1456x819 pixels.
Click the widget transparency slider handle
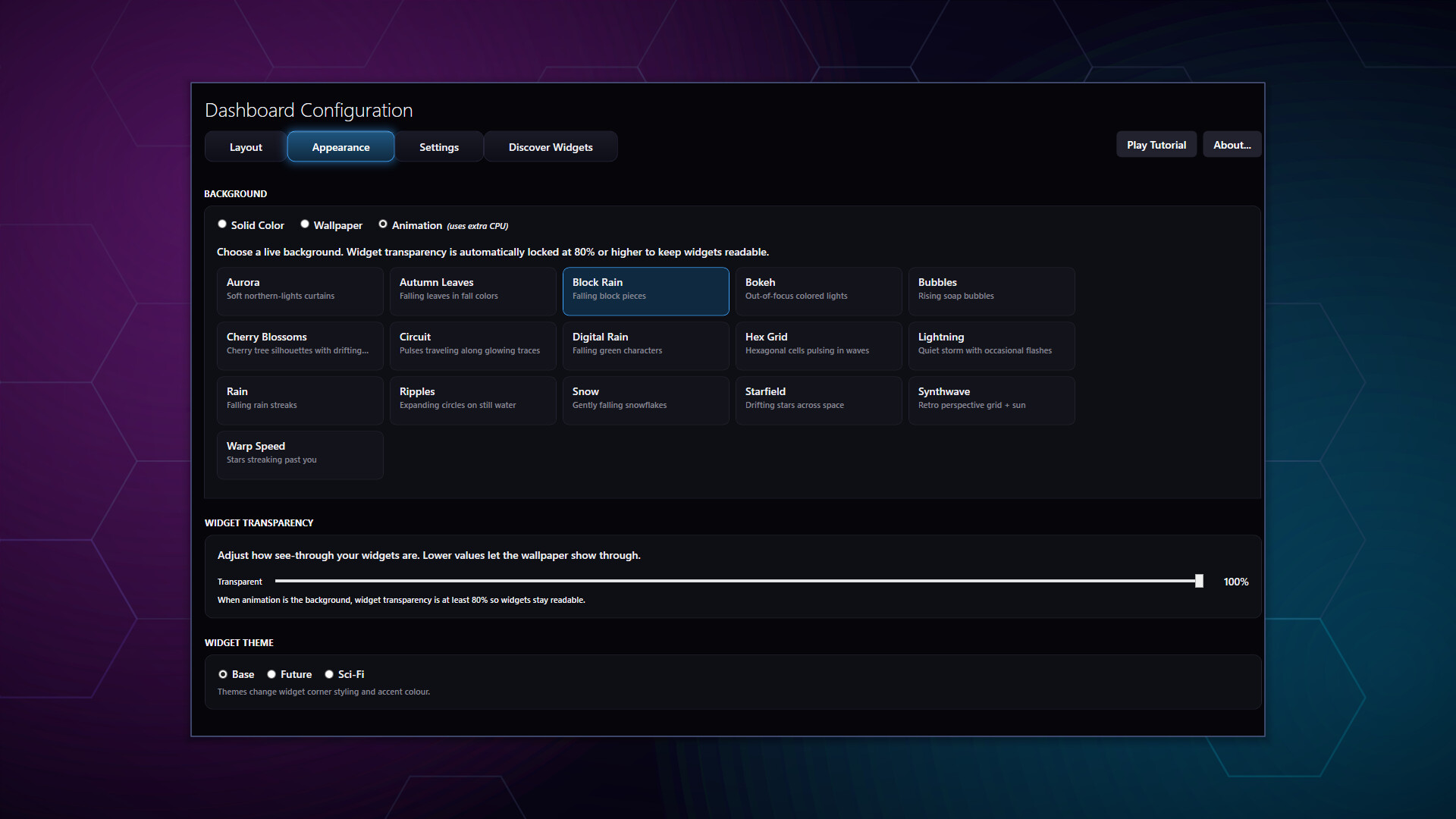(x=1199, y=581)
